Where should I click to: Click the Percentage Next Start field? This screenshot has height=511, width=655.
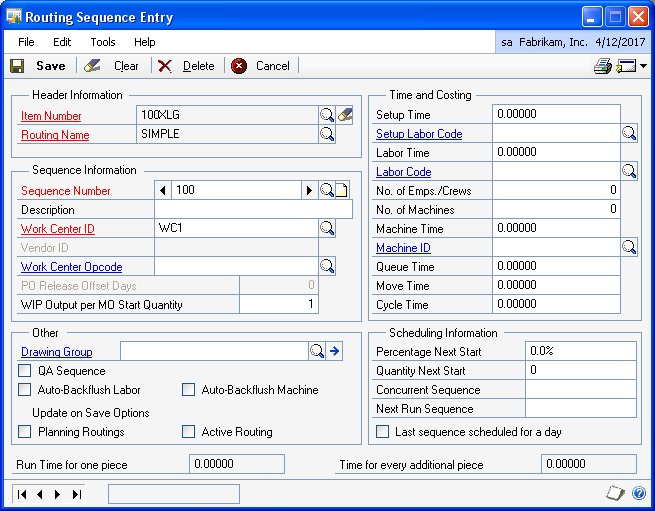click(581, 351)
